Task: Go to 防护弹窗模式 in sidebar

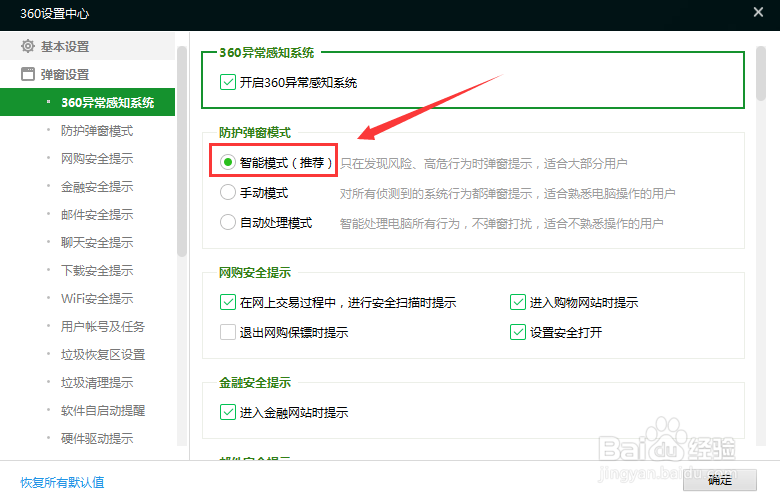Action: coord(97,130)
